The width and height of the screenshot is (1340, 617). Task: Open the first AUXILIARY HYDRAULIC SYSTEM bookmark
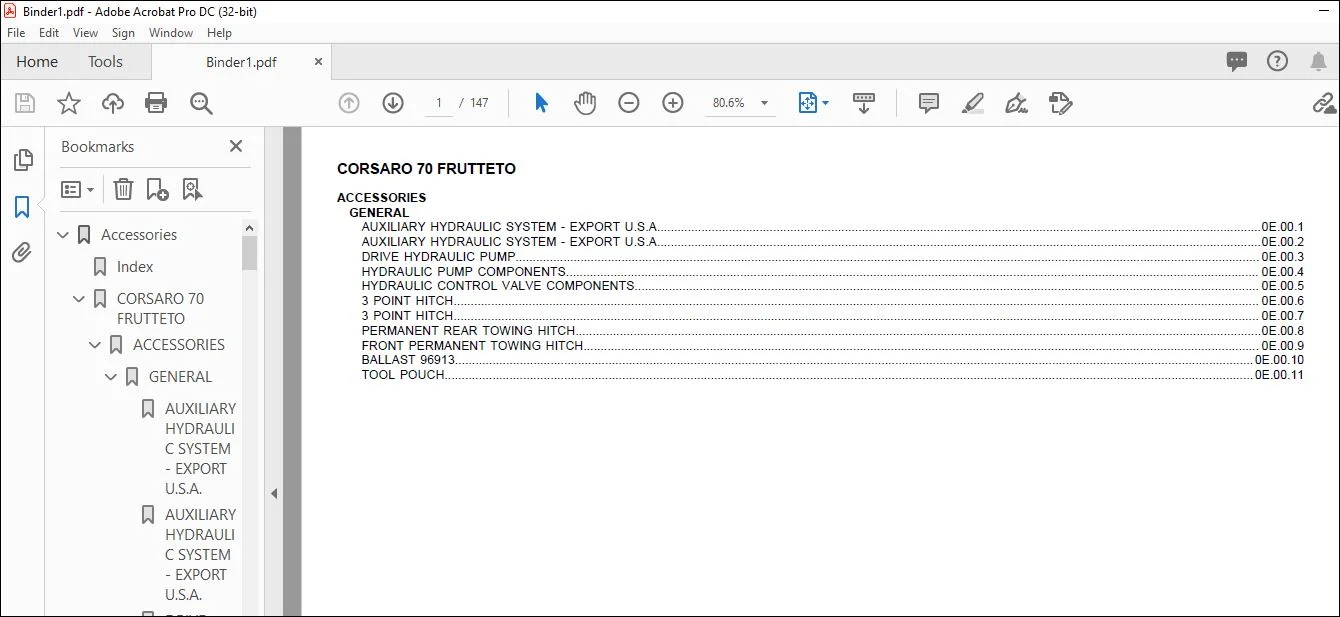pyautogui.click(x=200, y=448)
